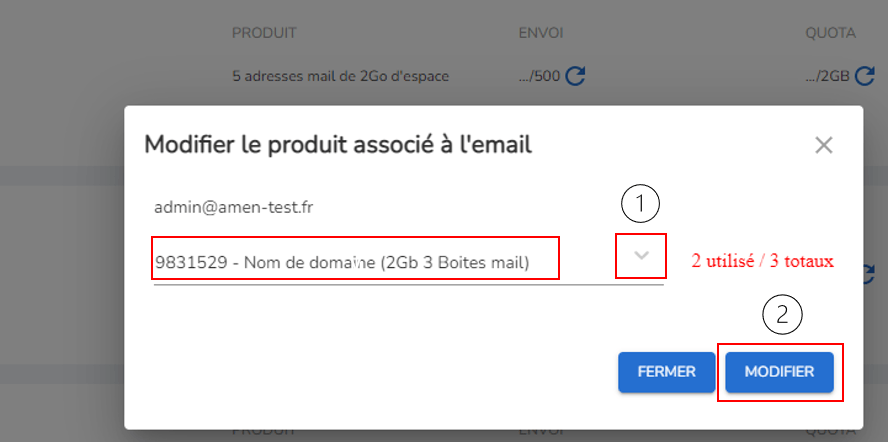The width and height of the screenshot is (888, 442).
Task: Click the top ENVOI column header
Action: tap(541, 33)
